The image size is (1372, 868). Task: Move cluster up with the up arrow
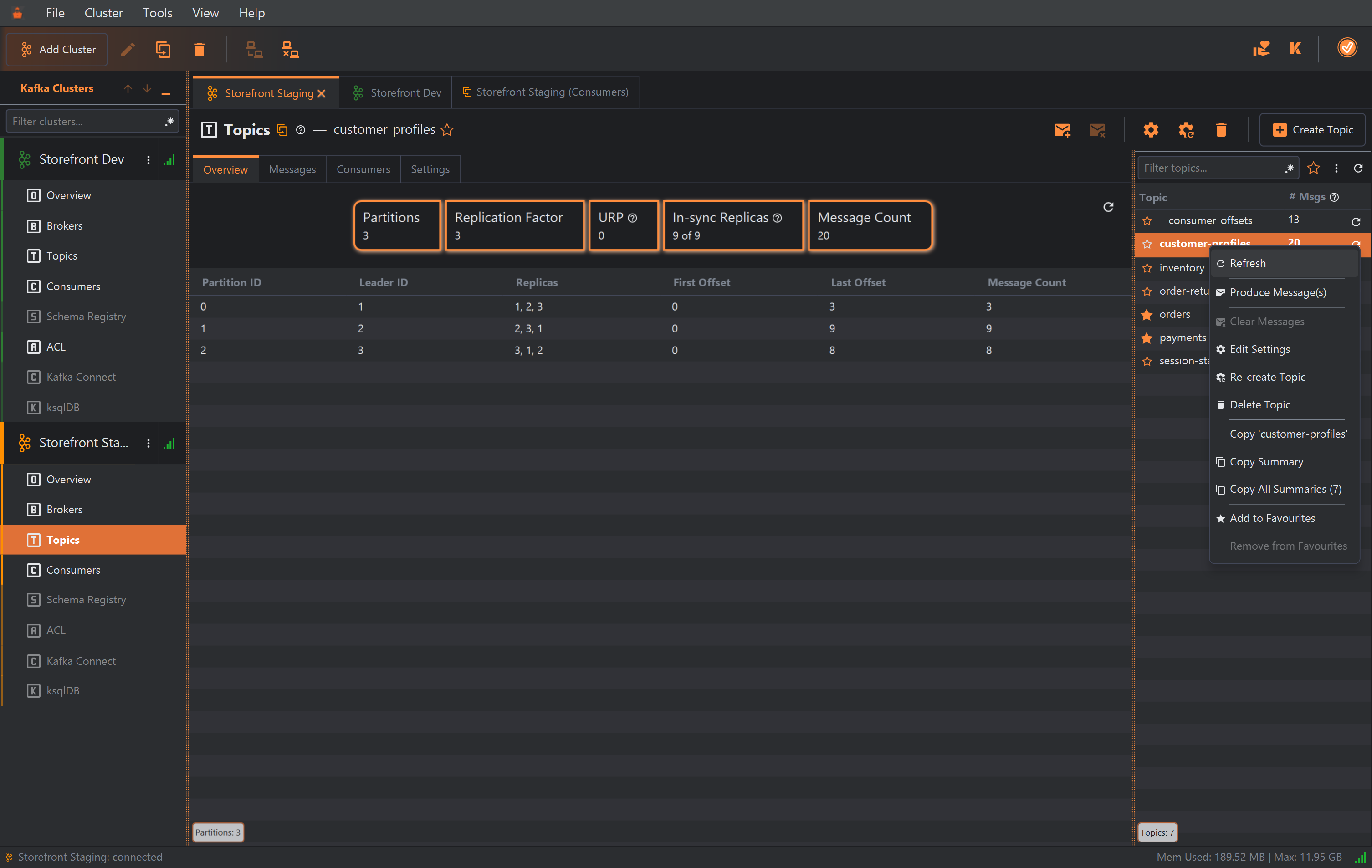tap(128, 88)
